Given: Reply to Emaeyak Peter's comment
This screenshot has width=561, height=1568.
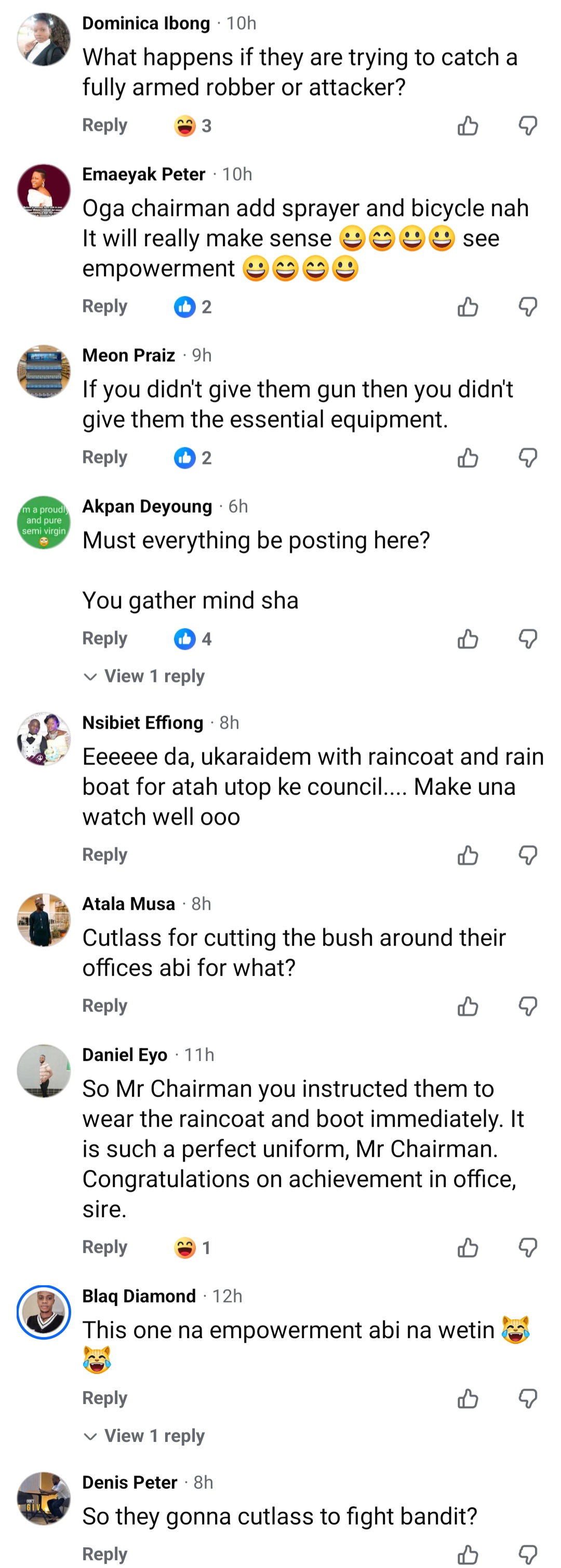Looking at the screenshot, I should (105, 306).
